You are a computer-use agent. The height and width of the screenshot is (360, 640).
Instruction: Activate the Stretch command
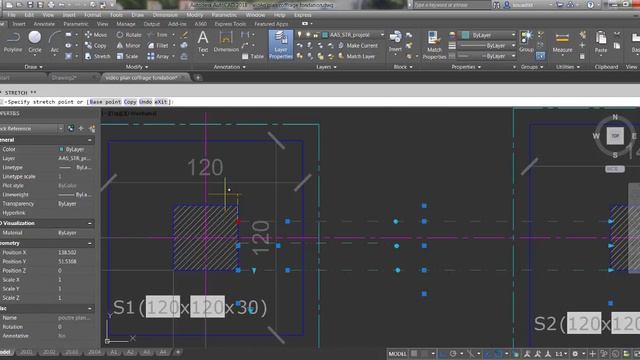tap(98, 56)
